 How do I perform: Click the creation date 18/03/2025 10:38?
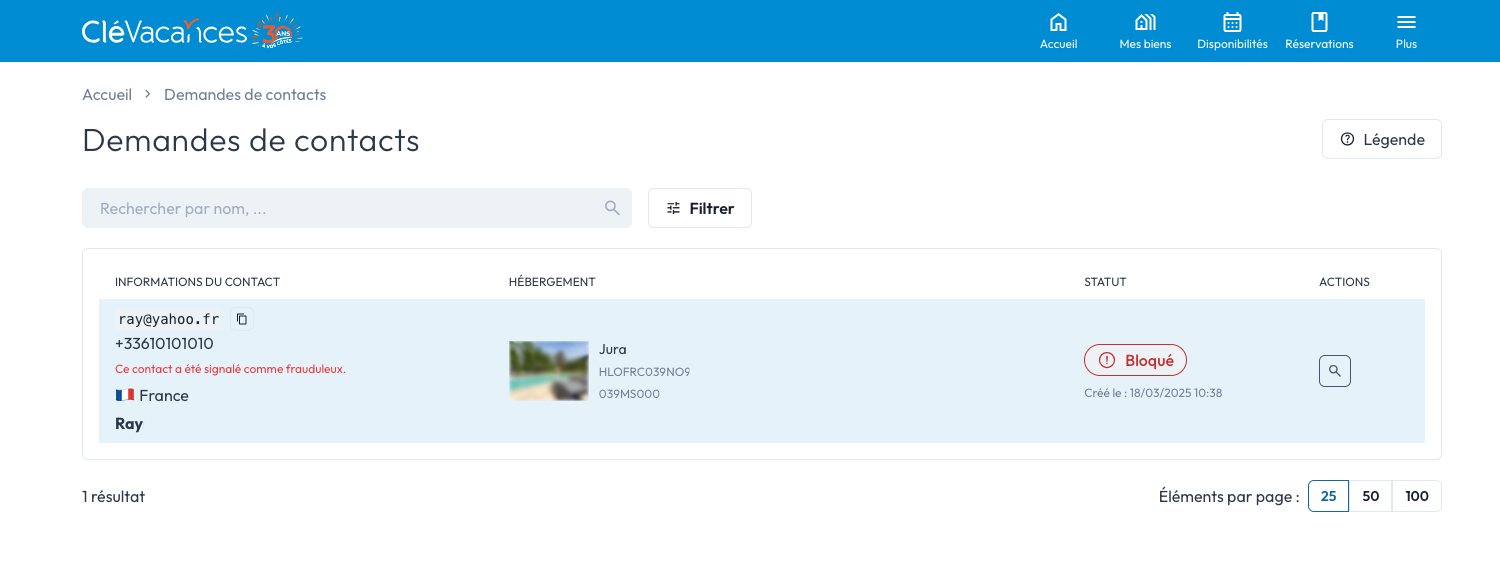(1175, 393)
